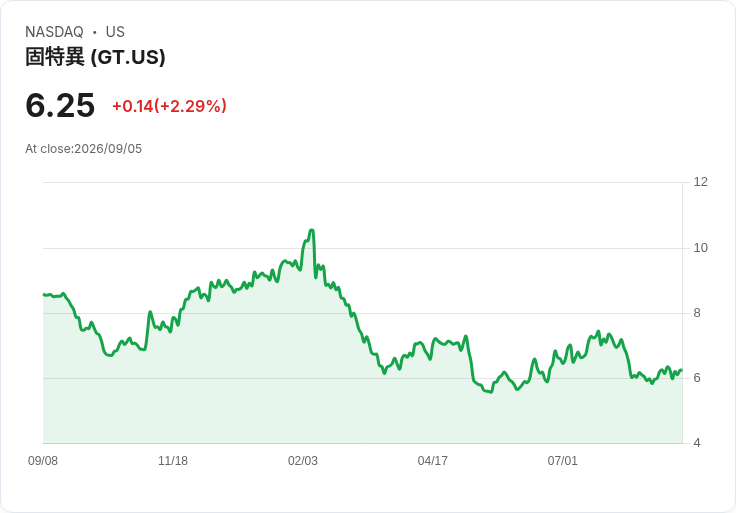
Task: Select the 11/18 date label on the x-axis
Action: tap(173, 461)
